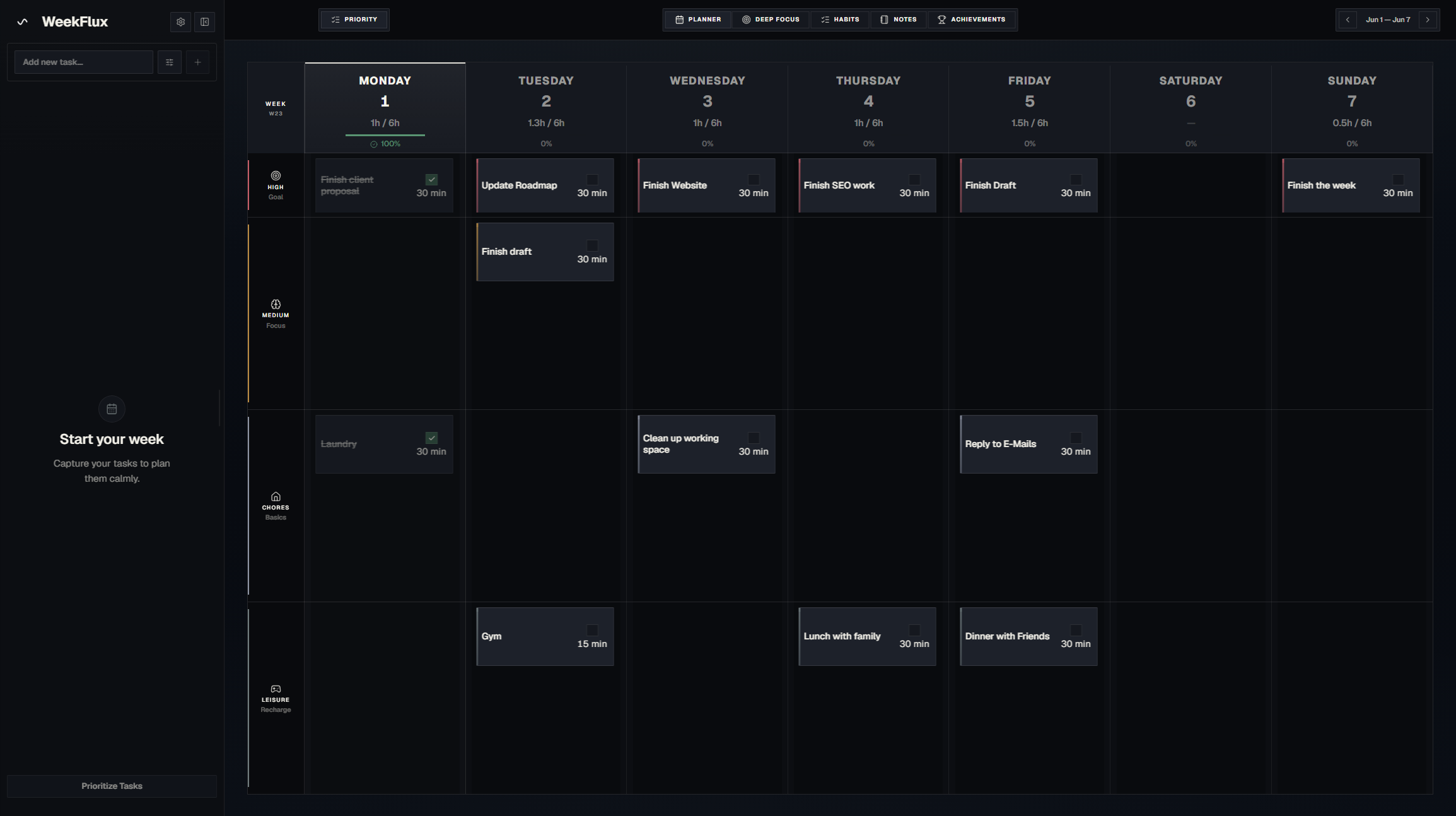Click Monday's 100% progress bar
The image size is (1456, 816).
[x=385, y=135]
